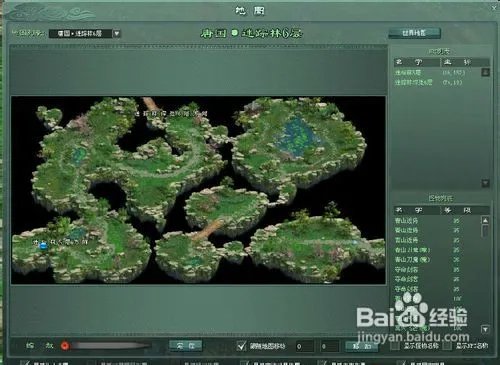The width and height of the screenshot is (500, 365).
Task: Click the 移动 move button
Action: pos(361,346)
